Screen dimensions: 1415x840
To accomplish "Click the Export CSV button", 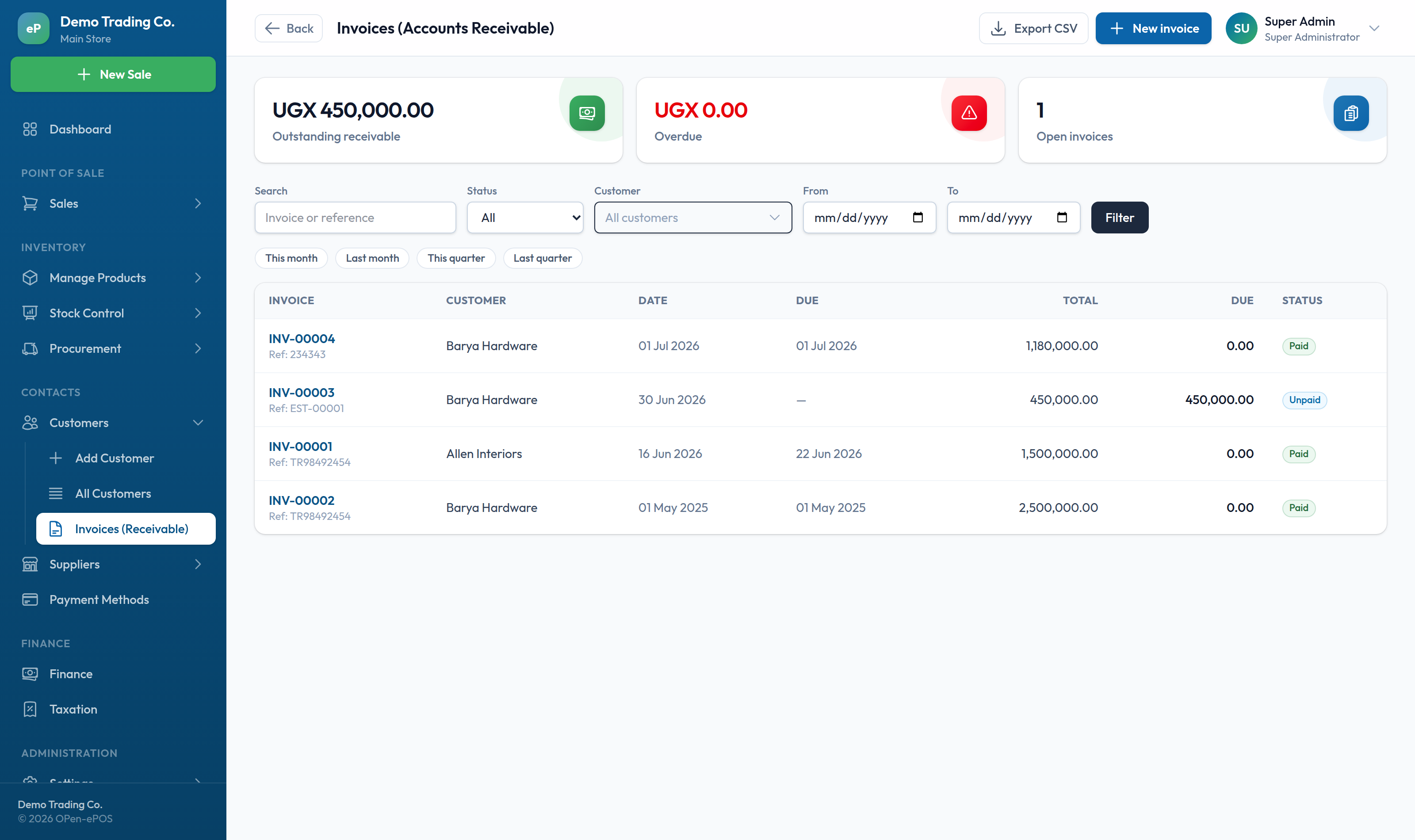I will 1033,28.
